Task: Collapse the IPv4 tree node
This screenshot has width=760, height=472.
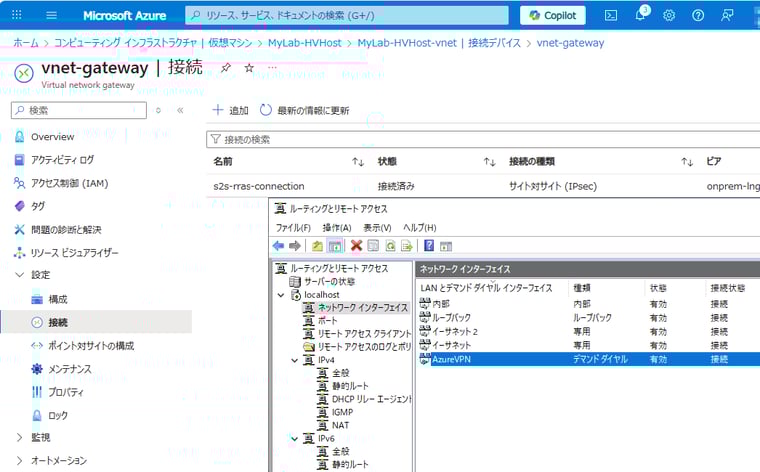Action: click(x=294, y=361)
